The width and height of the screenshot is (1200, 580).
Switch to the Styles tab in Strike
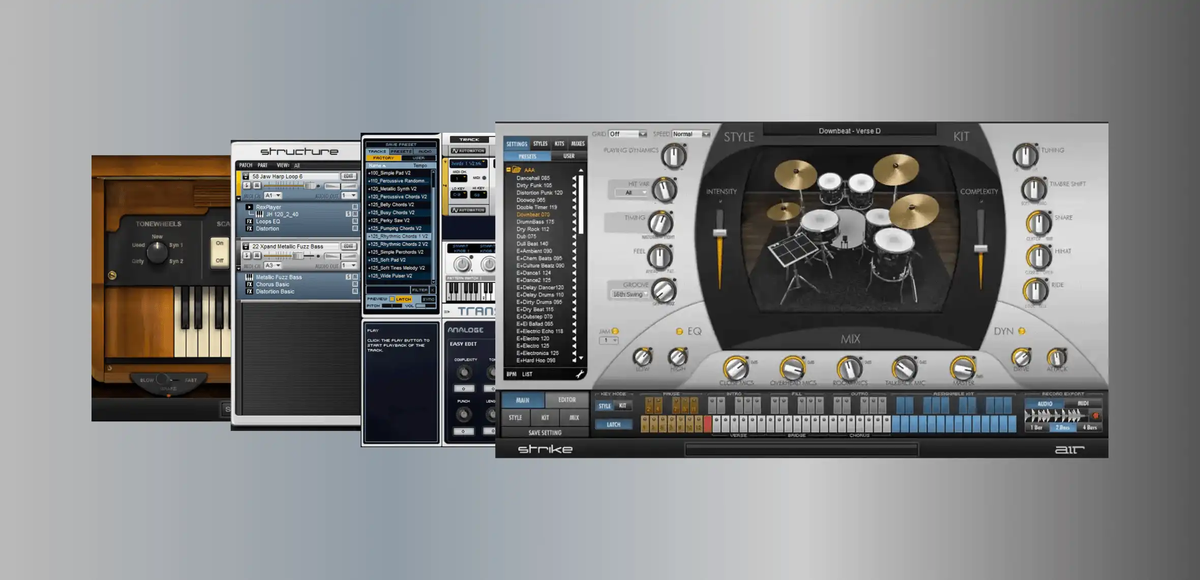pos(540,144)
